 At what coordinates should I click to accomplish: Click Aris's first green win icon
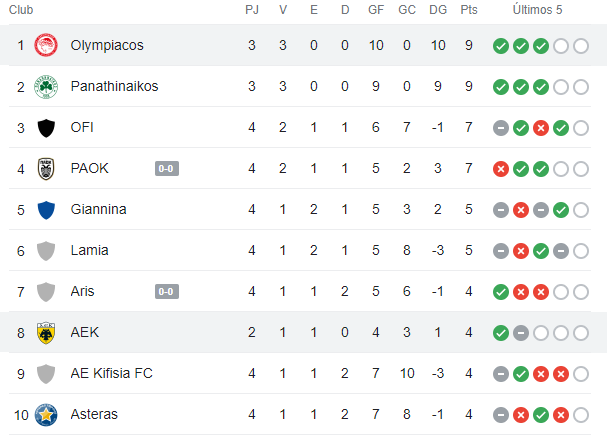tap(501, 292)
